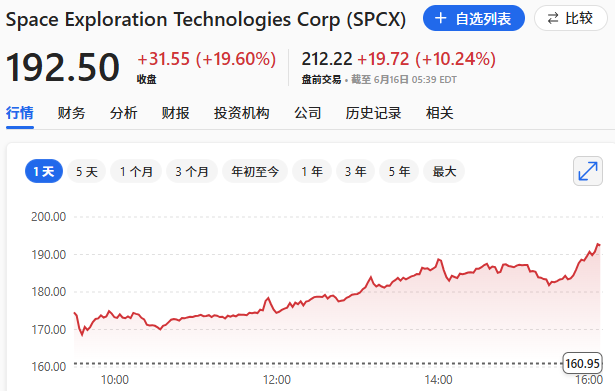Add SPCX to 自选列表 watchlist
The width and height of the screenshot is (615, 391).
point(474,18)
